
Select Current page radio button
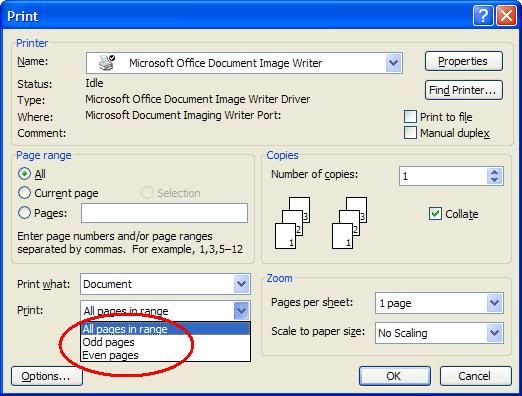click(24, 193)
